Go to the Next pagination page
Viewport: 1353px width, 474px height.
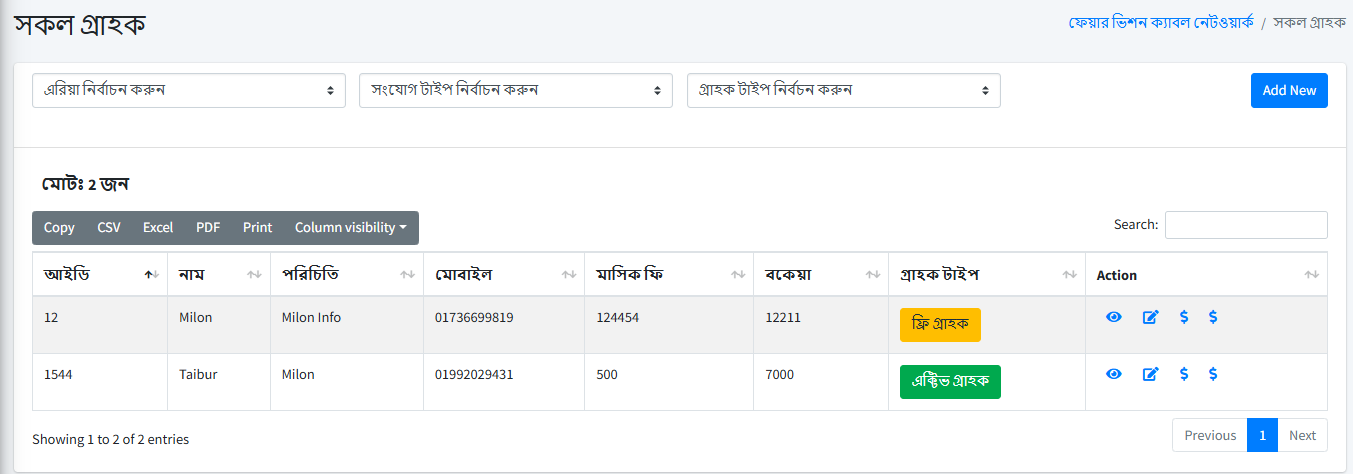[x=1302, y=435]
